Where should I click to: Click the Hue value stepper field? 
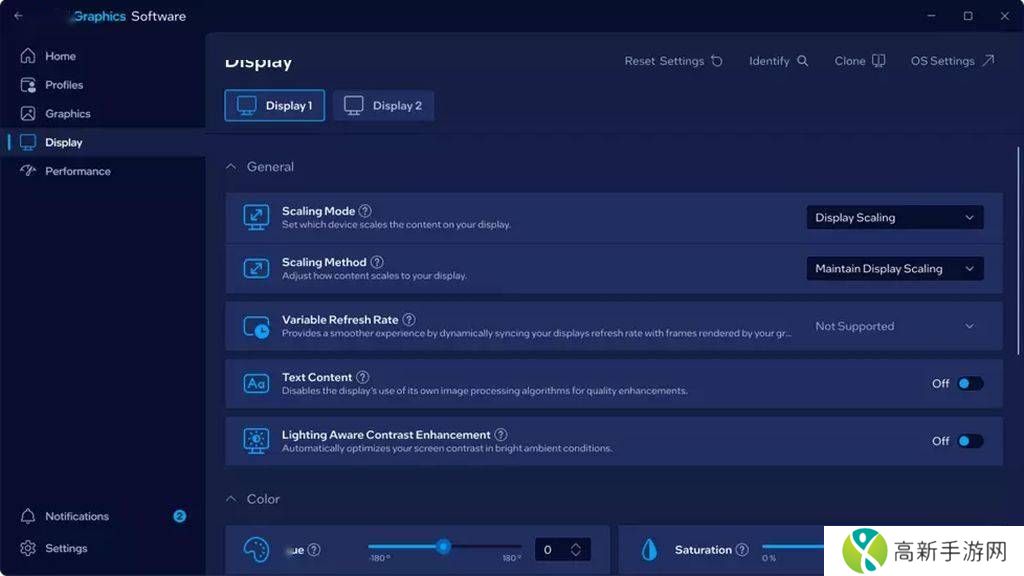pos(561,550)
